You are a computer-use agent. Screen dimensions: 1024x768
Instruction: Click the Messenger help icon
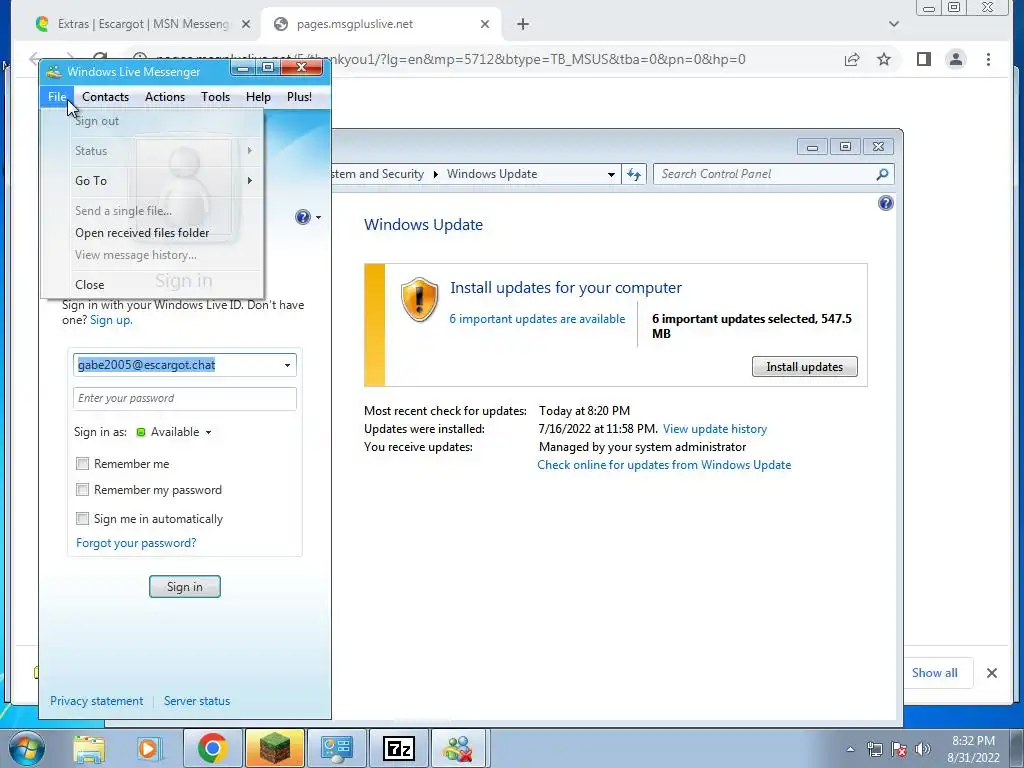click(x=302, y=217)
